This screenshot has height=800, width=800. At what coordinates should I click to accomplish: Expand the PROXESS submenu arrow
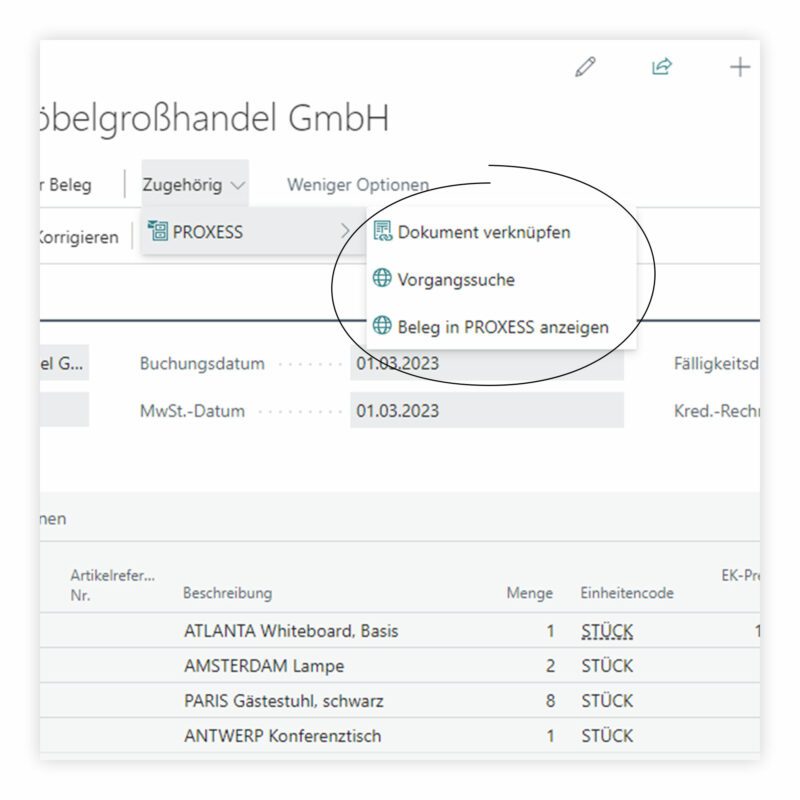tap(346, 232)
